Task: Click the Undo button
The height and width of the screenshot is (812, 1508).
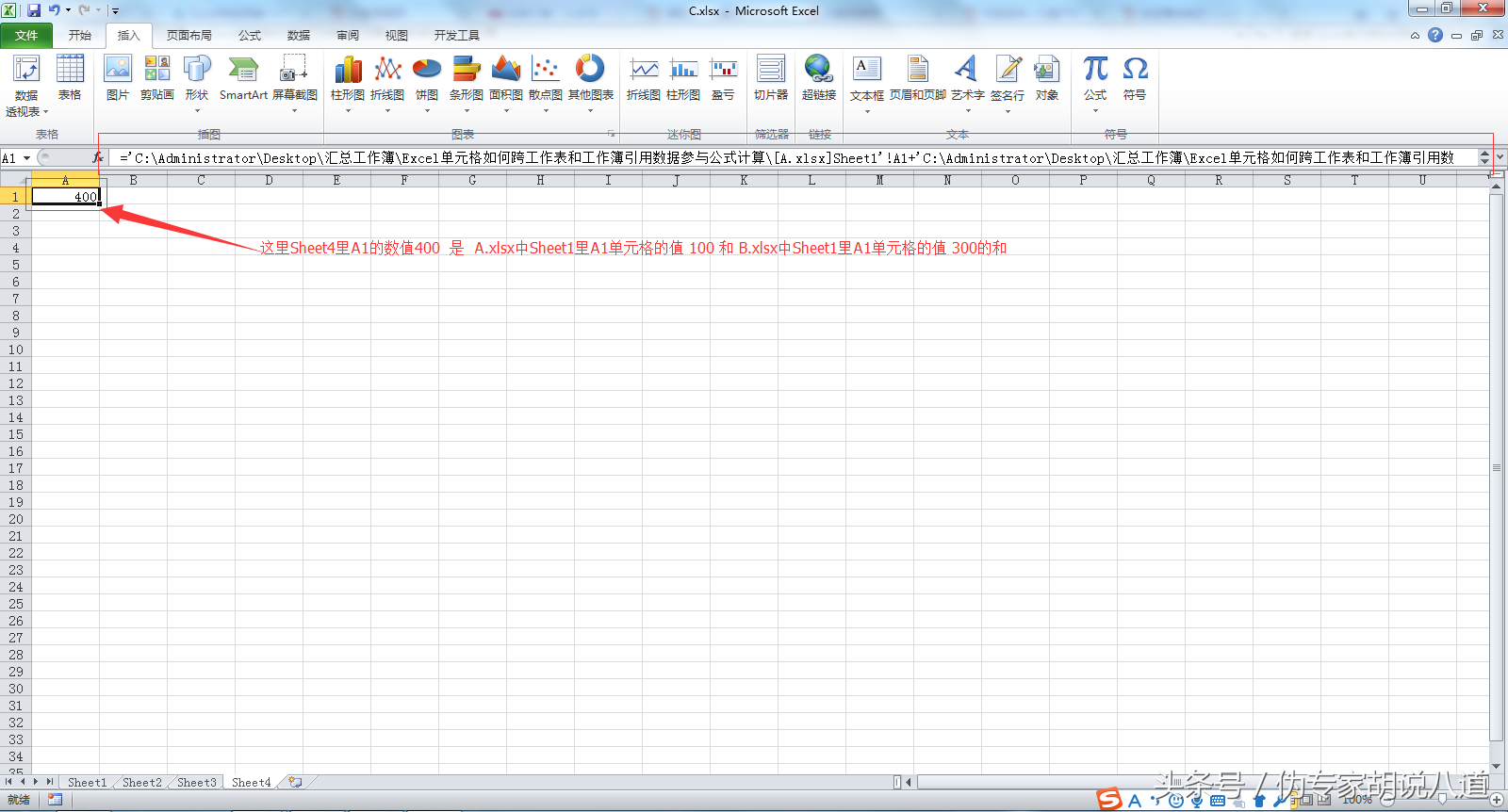Action: tap(54, 10)
